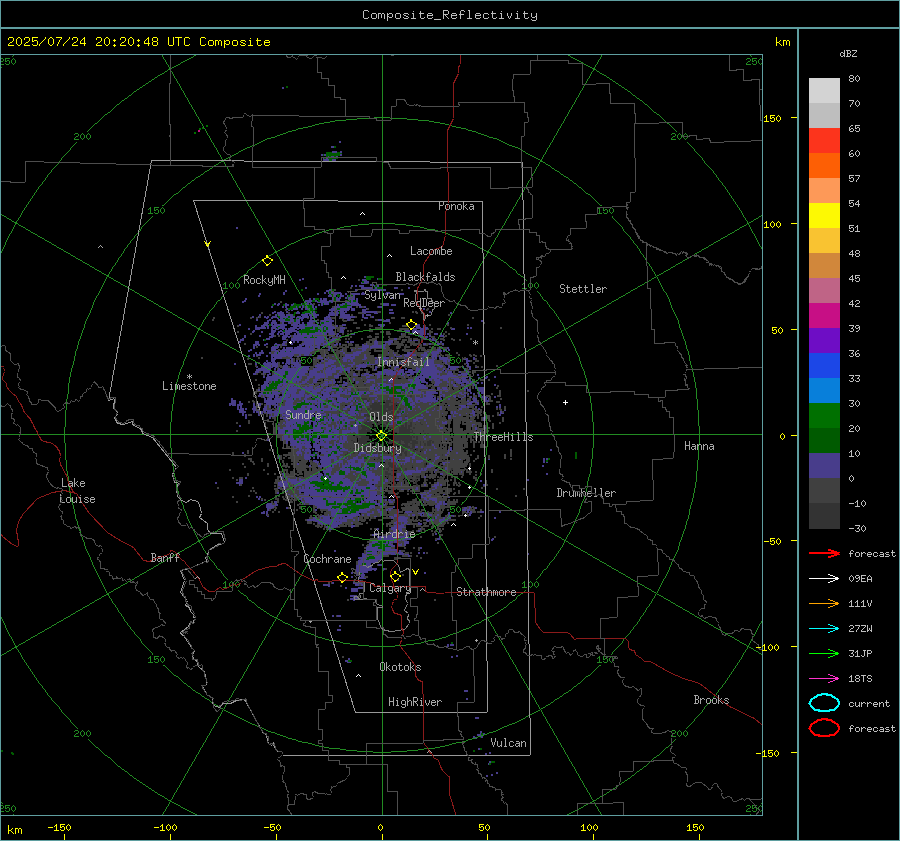Screen dimensions: 900x841
Task: Click the Calgary city label
Action: [390, 588]
